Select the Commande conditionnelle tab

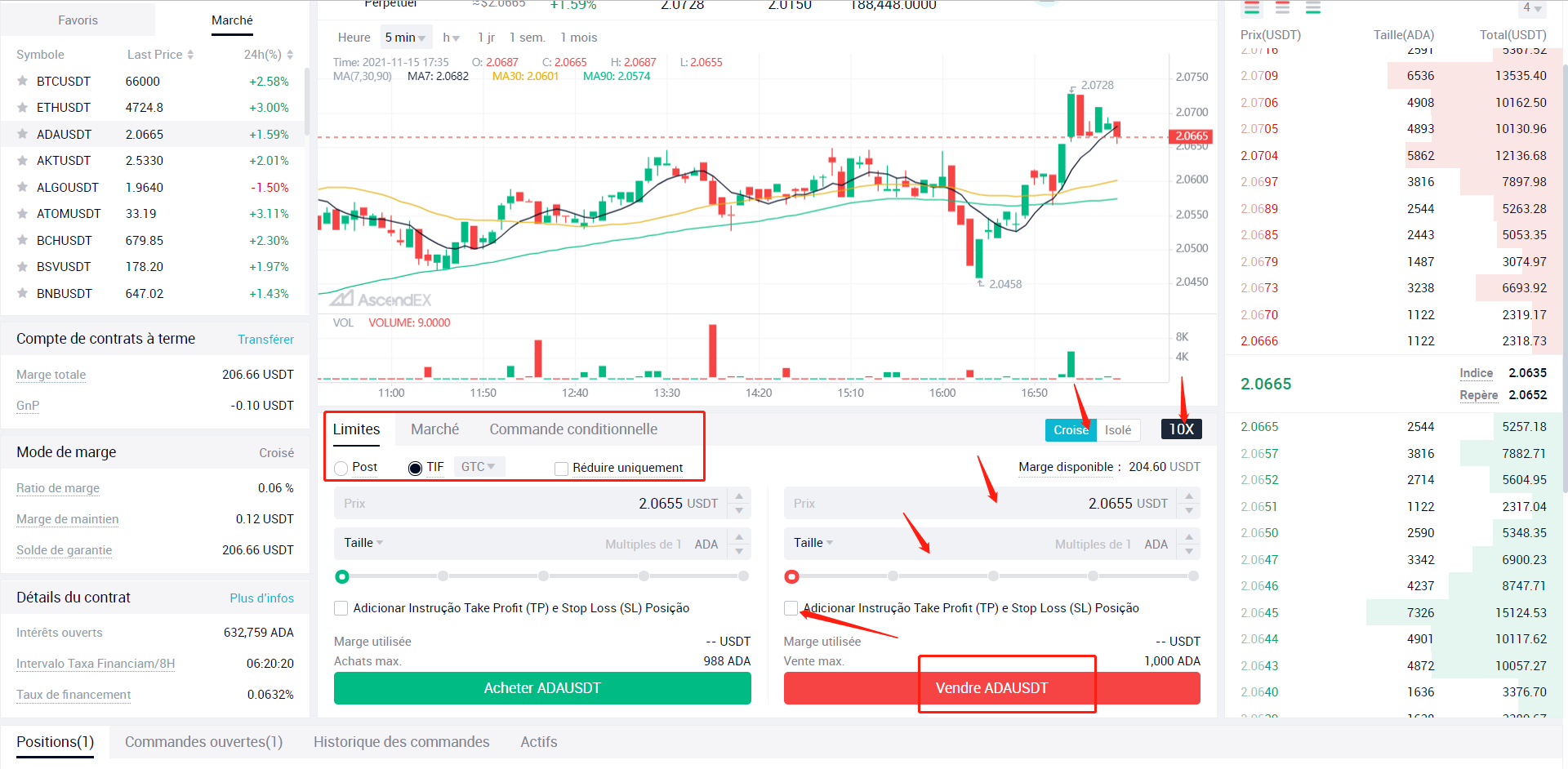coord(573,429)
